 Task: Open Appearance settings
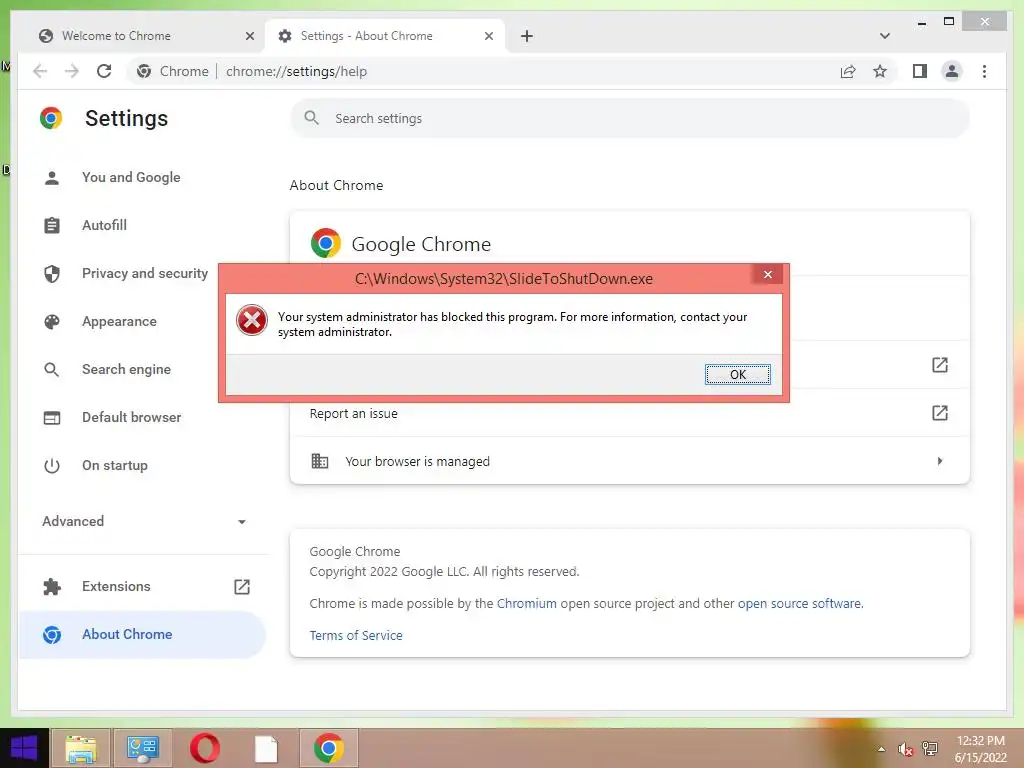(120, 321)
